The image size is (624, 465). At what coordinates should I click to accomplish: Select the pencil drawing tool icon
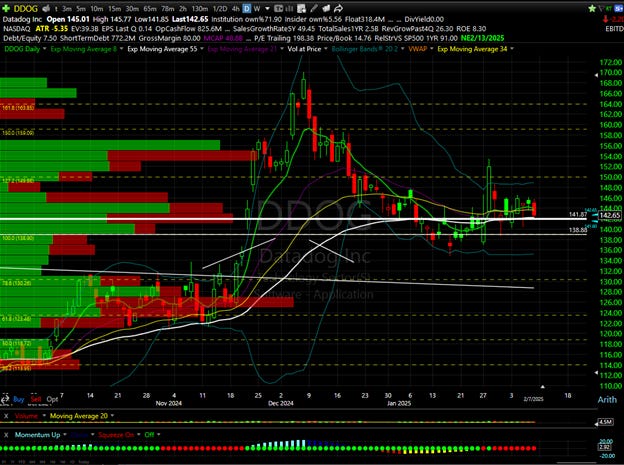314,8
